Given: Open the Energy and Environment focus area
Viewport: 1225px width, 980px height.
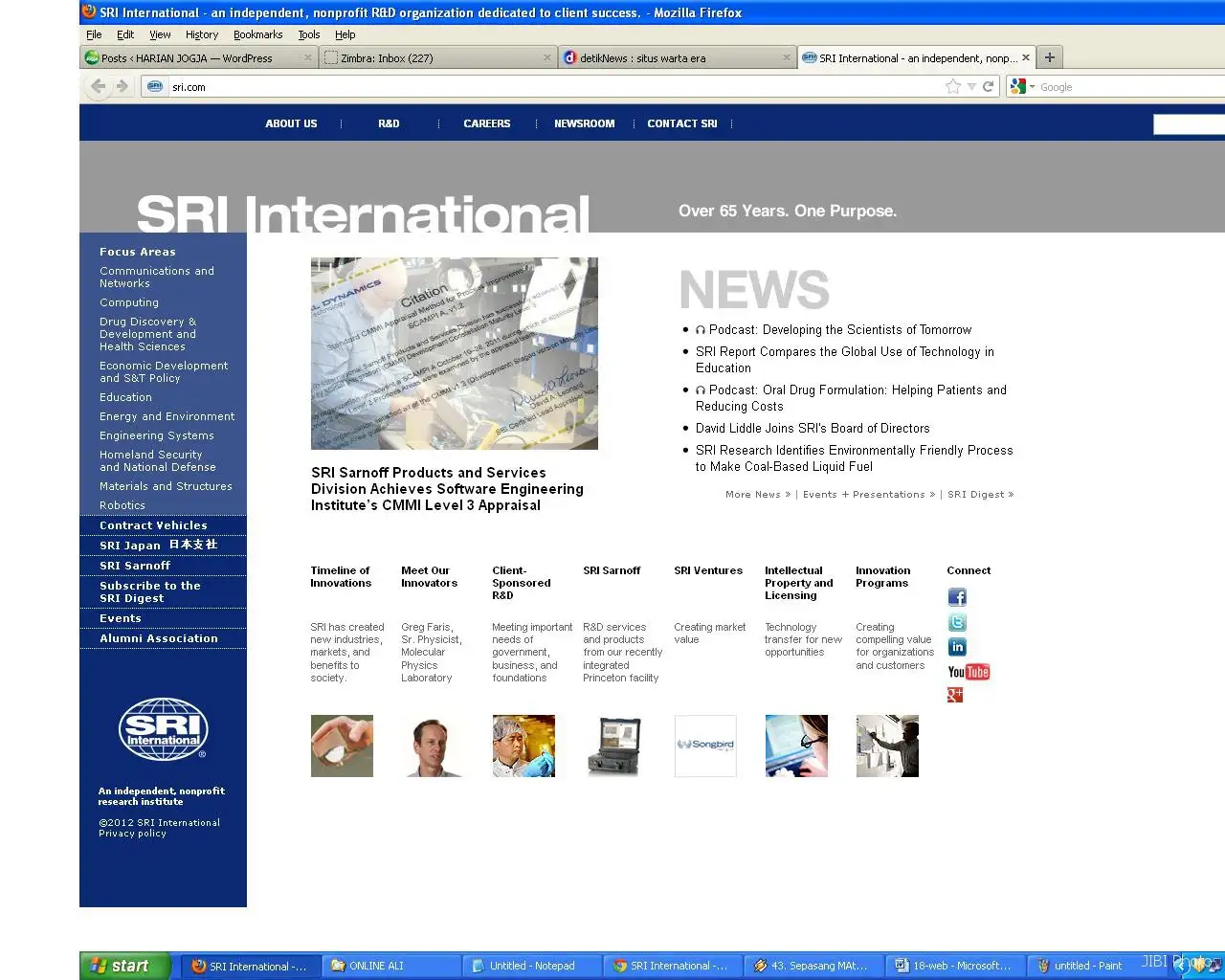Looking at the screenshot, I should pos(167,416).
